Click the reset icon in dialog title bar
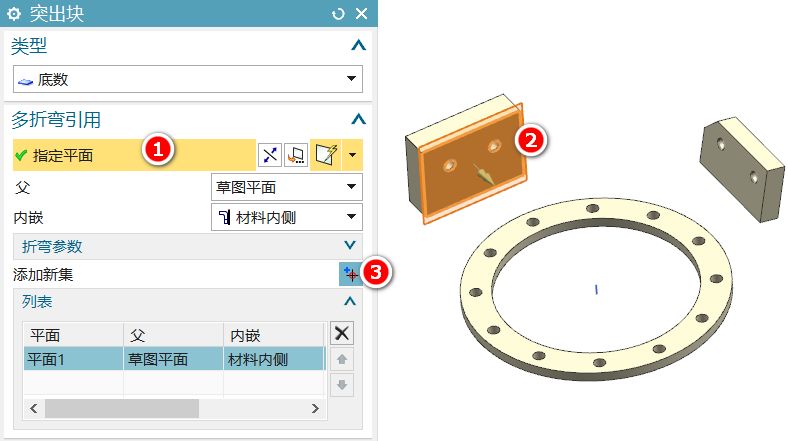The height and width of the screenshot is (441, 788). click(338, 13)
